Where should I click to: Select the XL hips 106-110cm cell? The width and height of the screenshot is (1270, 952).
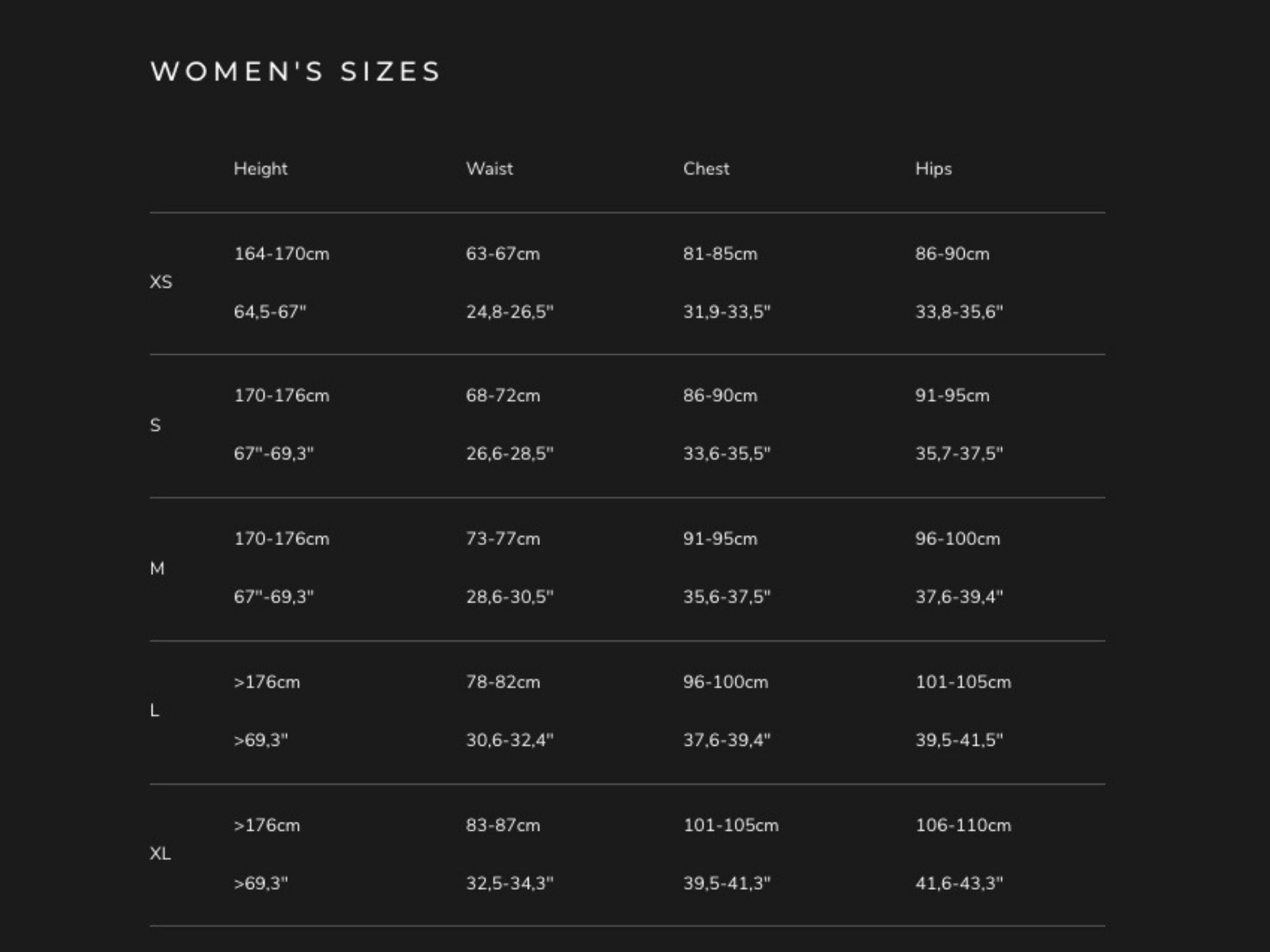(x=963, y=826)
